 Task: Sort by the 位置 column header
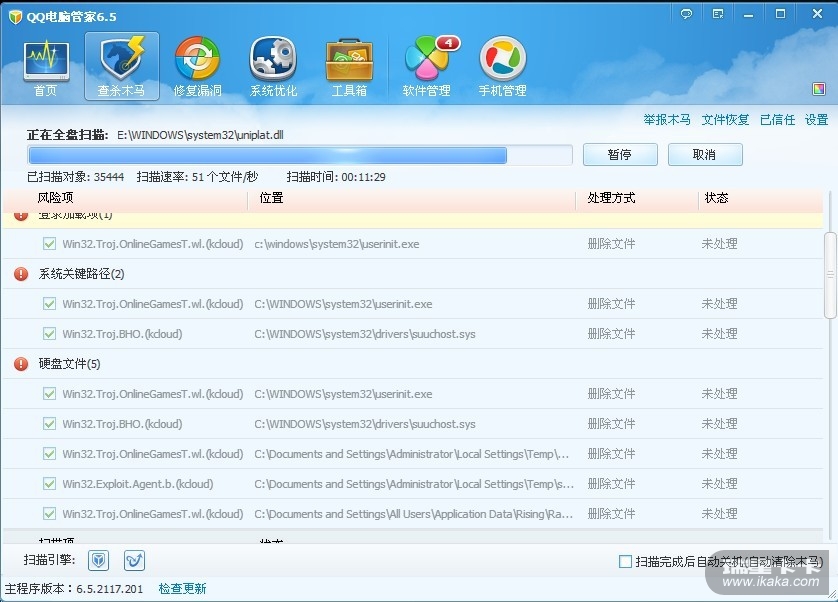click(271, 198)
